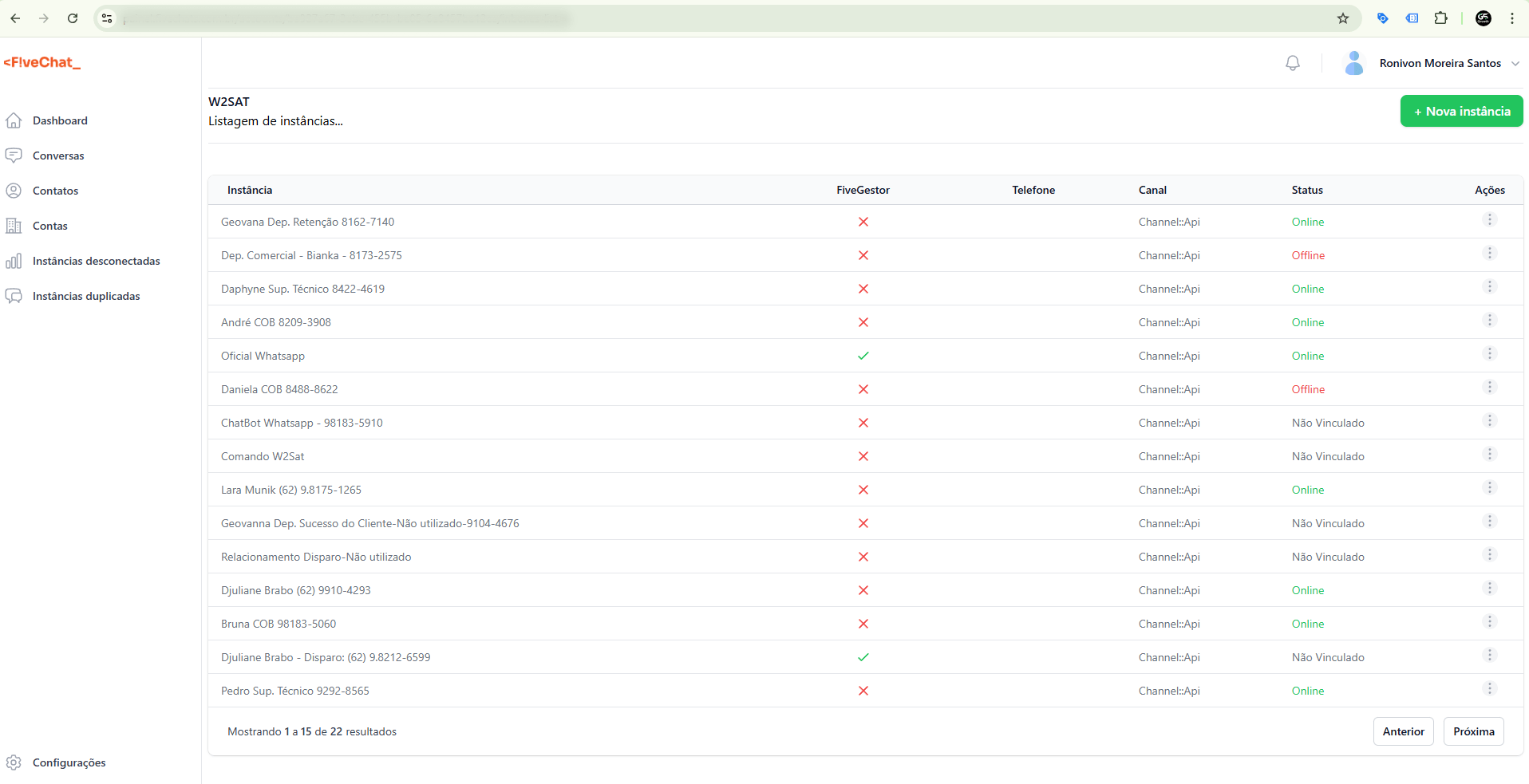Open Dashboard in the sidebar
The width and height of the screenshot is (1529, 784).
pyautogui.click(x=60, y=120)
